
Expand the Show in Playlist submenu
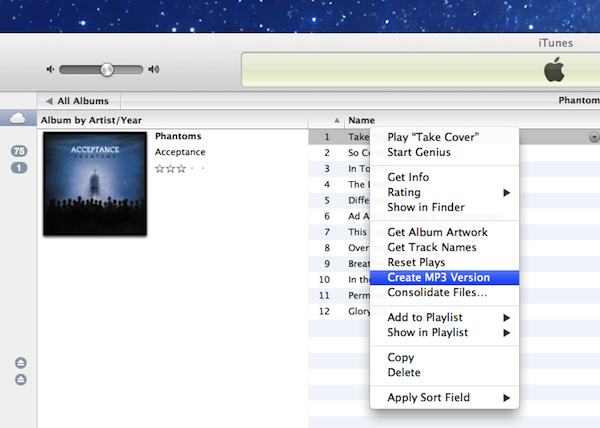coord(444,332)
